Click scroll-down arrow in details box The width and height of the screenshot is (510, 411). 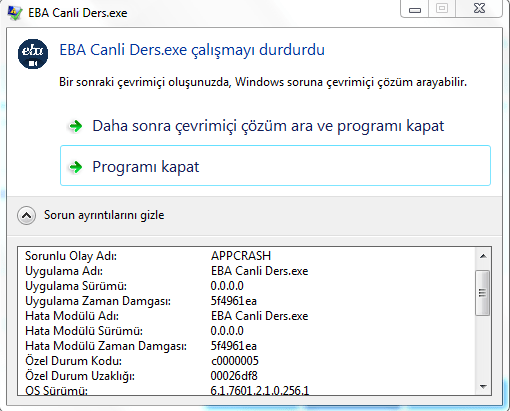pyautogui.click(x=483, y=387)
